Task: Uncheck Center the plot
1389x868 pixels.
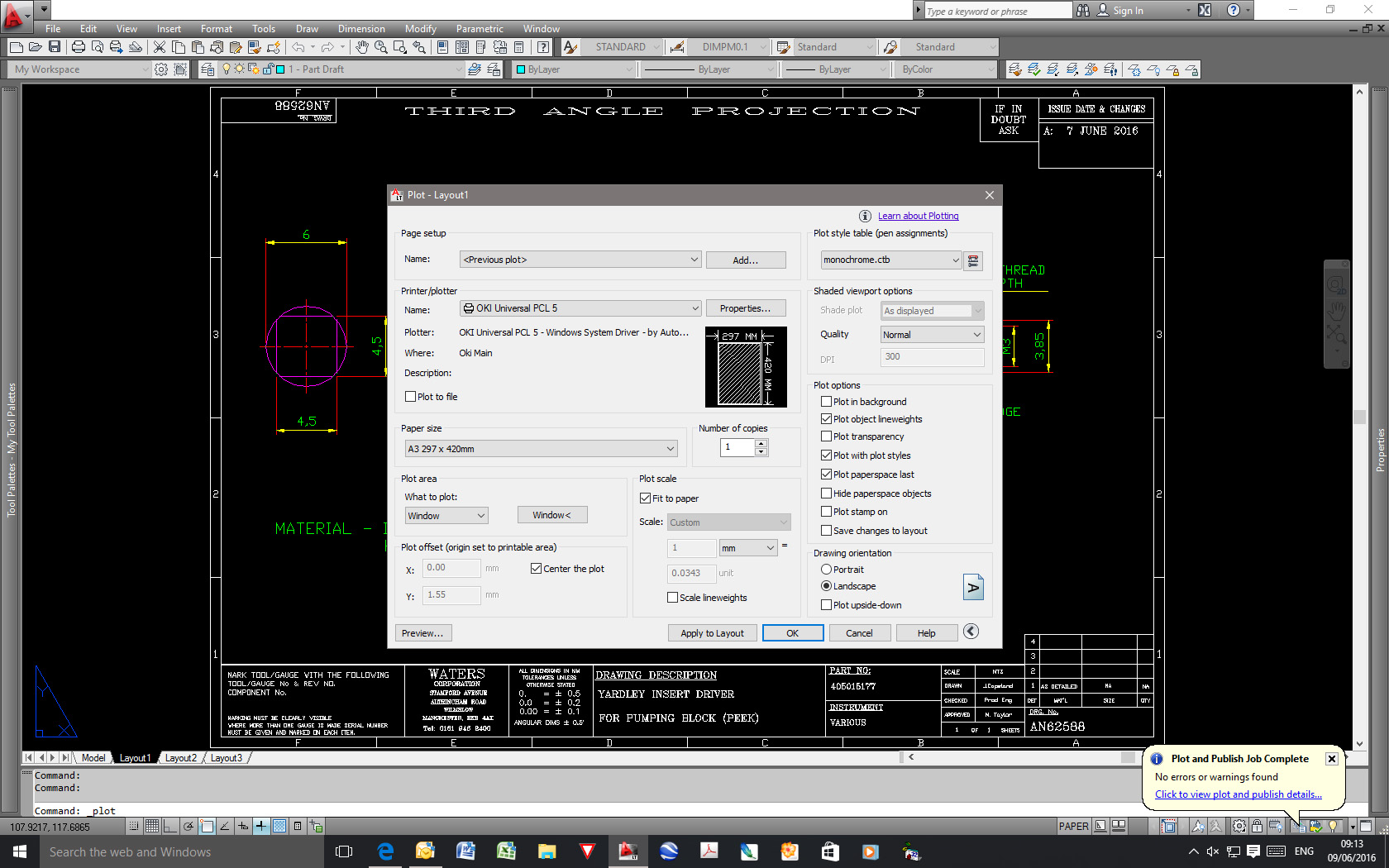Action: click(536, 569)
